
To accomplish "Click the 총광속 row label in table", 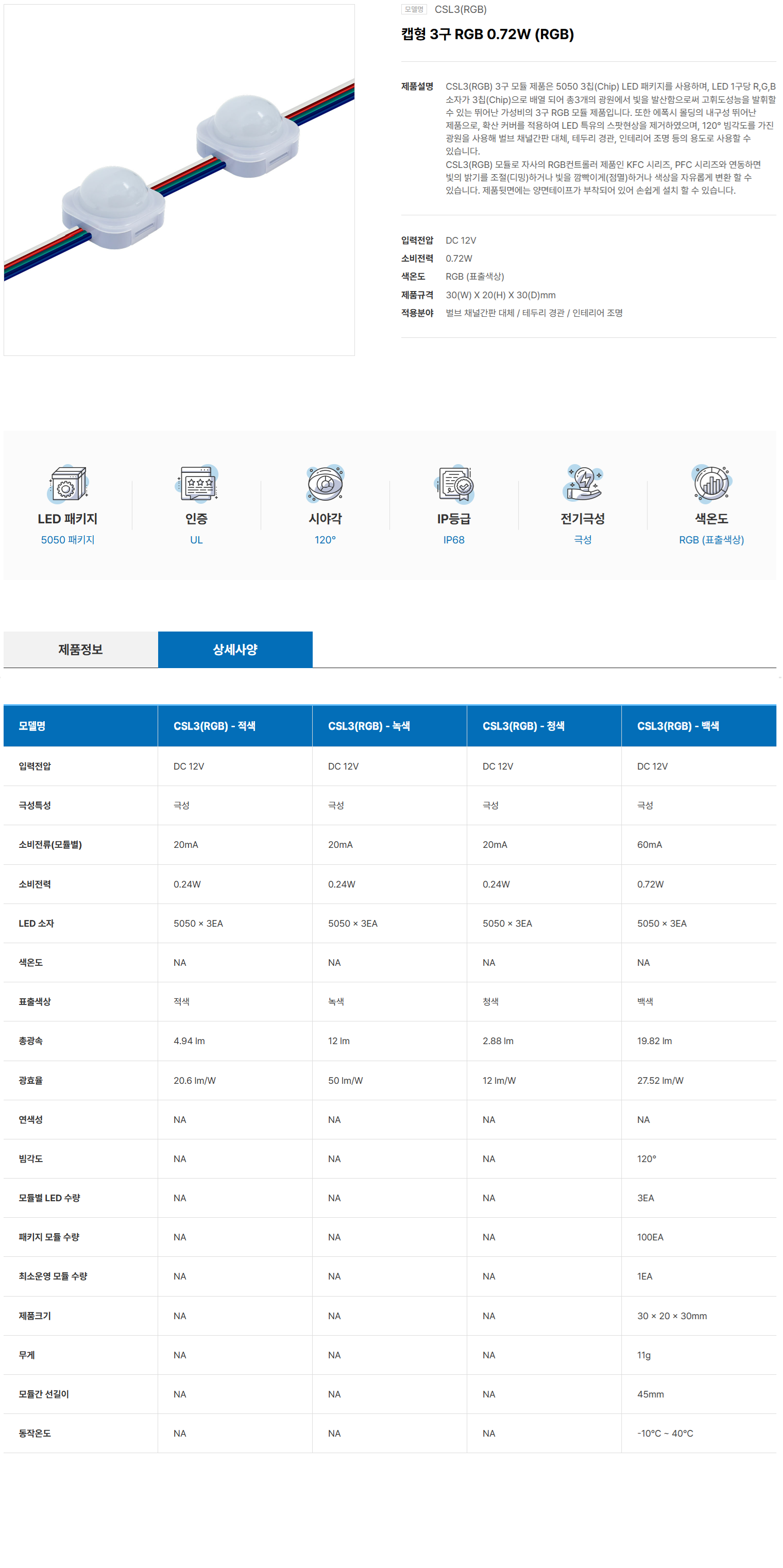I will [x=31, y=1041].
